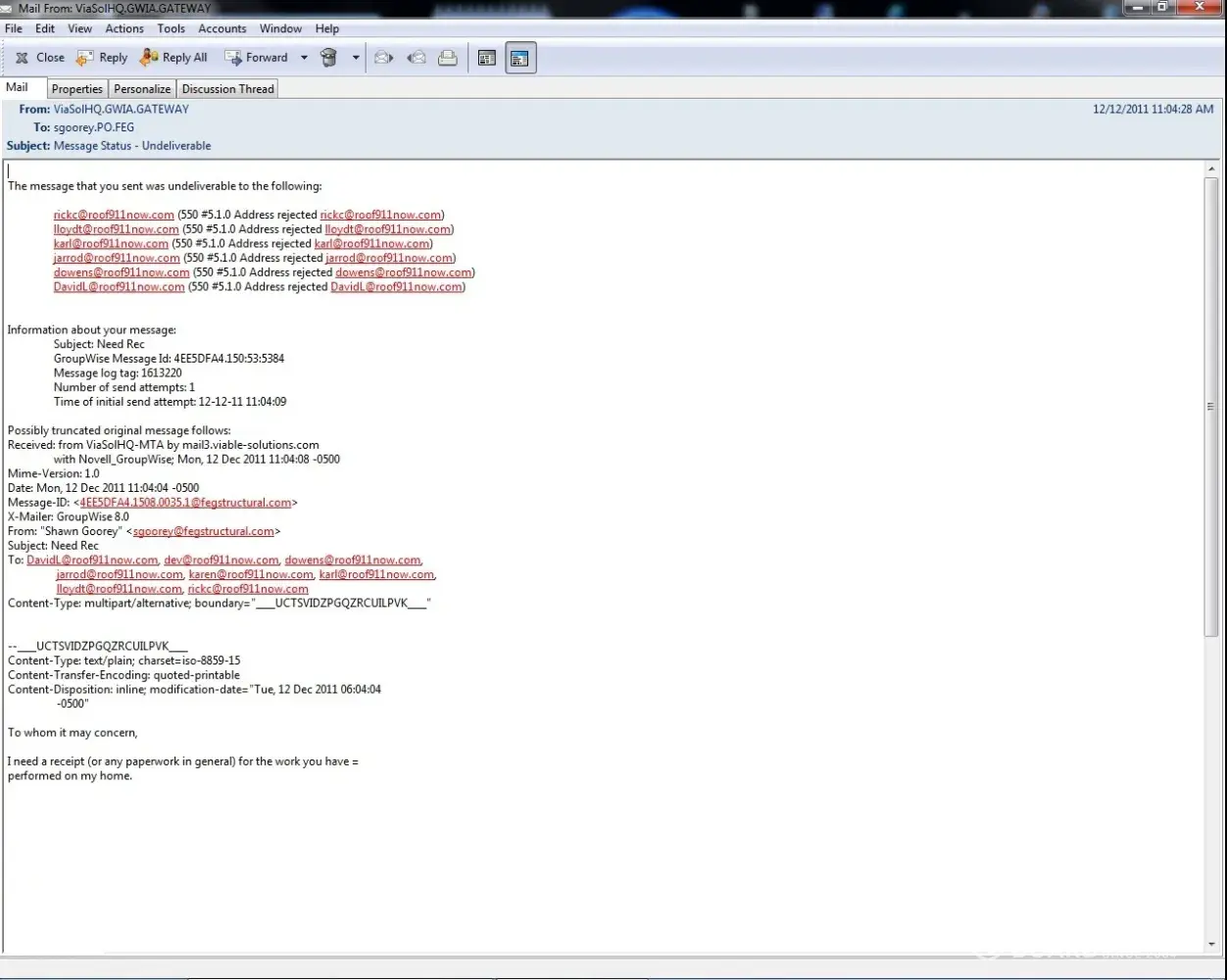This screenshot has height=980, width=1227.
Task: Open the Actions menu
Action: pyautogui.click(x=124, y=28)
